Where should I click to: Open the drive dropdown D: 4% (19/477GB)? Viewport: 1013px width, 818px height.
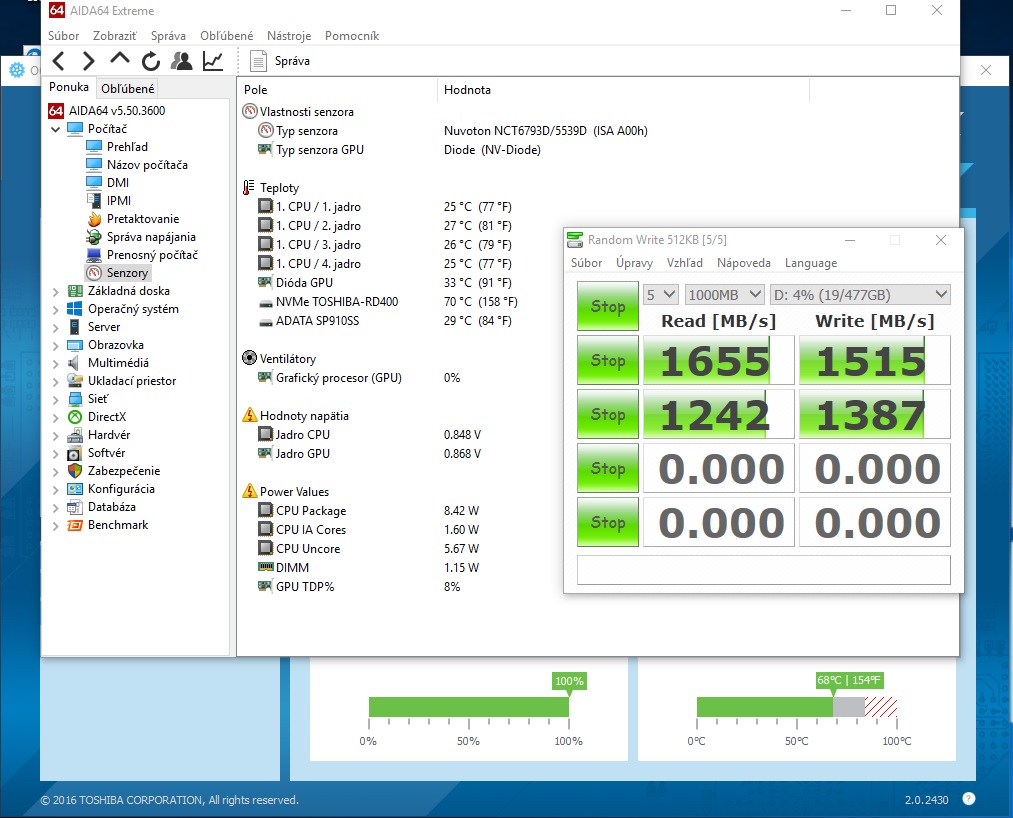pos(860,295)
